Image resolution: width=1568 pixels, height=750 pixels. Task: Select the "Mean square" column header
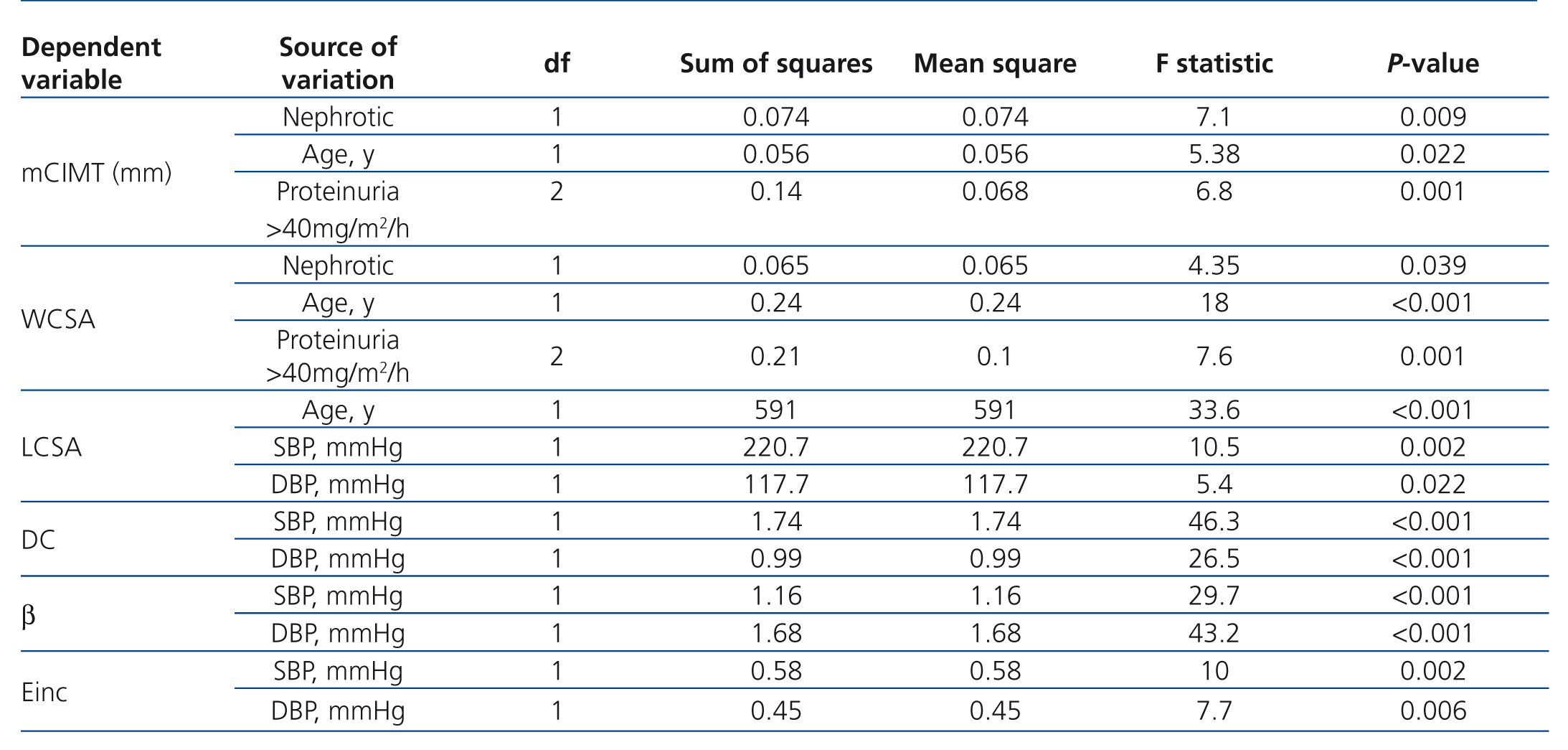click(x=995, y=64)
